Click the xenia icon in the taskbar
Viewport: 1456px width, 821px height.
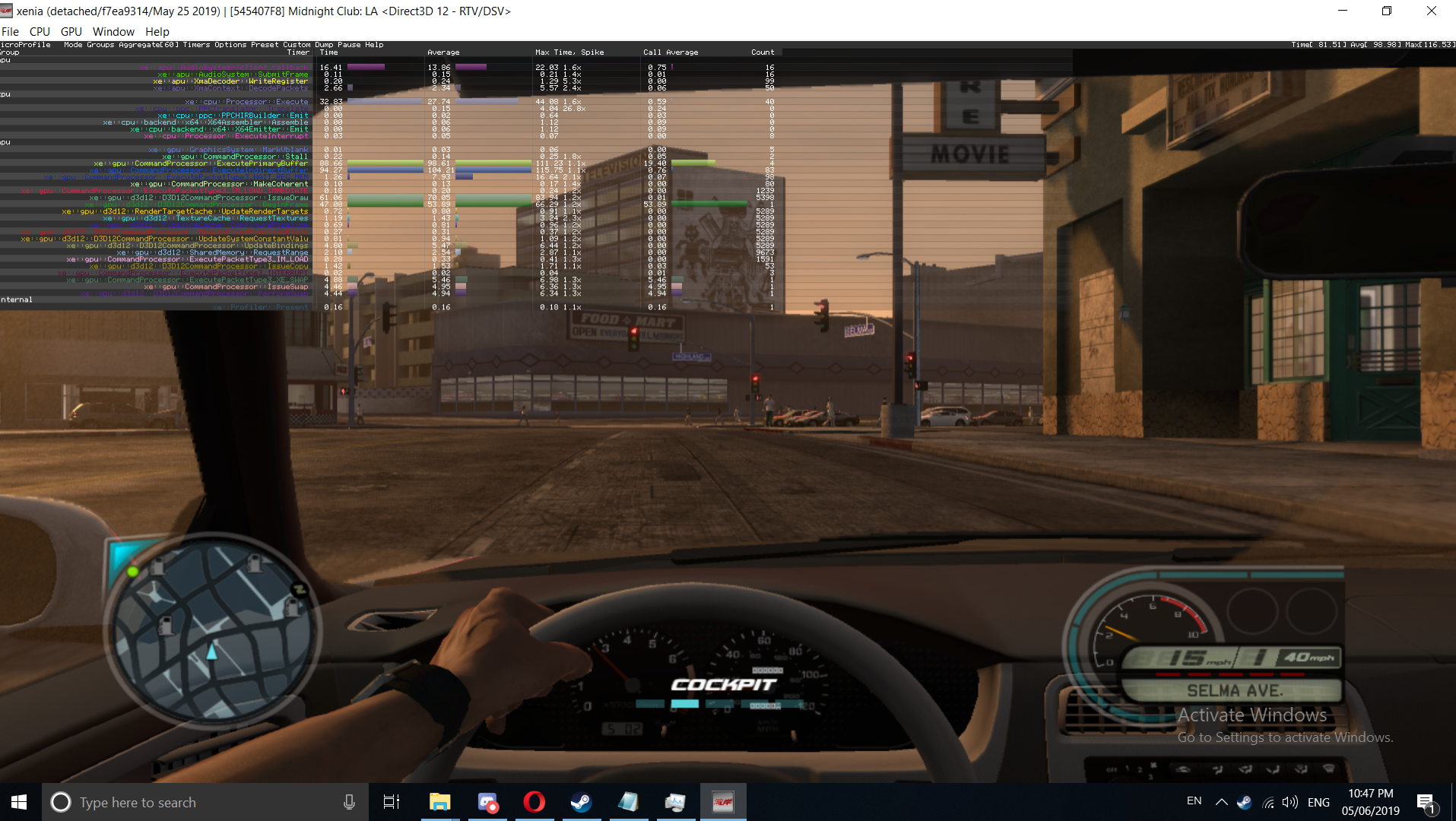[723, 802]
